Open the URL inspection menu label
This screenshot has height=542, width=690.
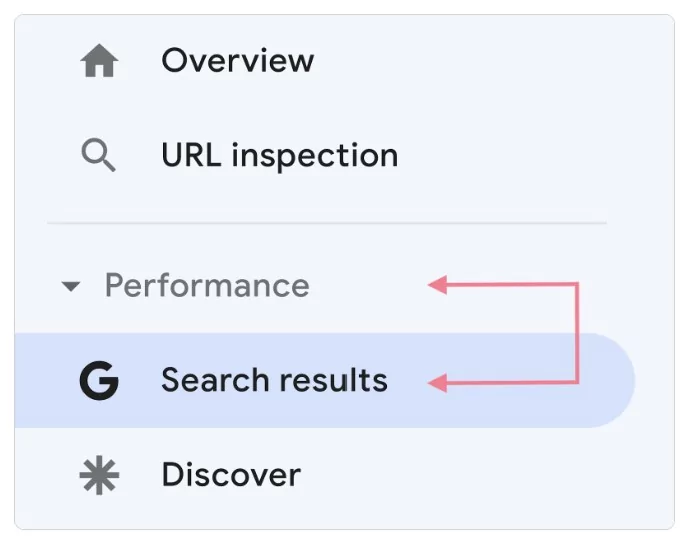tap(279, 156)
